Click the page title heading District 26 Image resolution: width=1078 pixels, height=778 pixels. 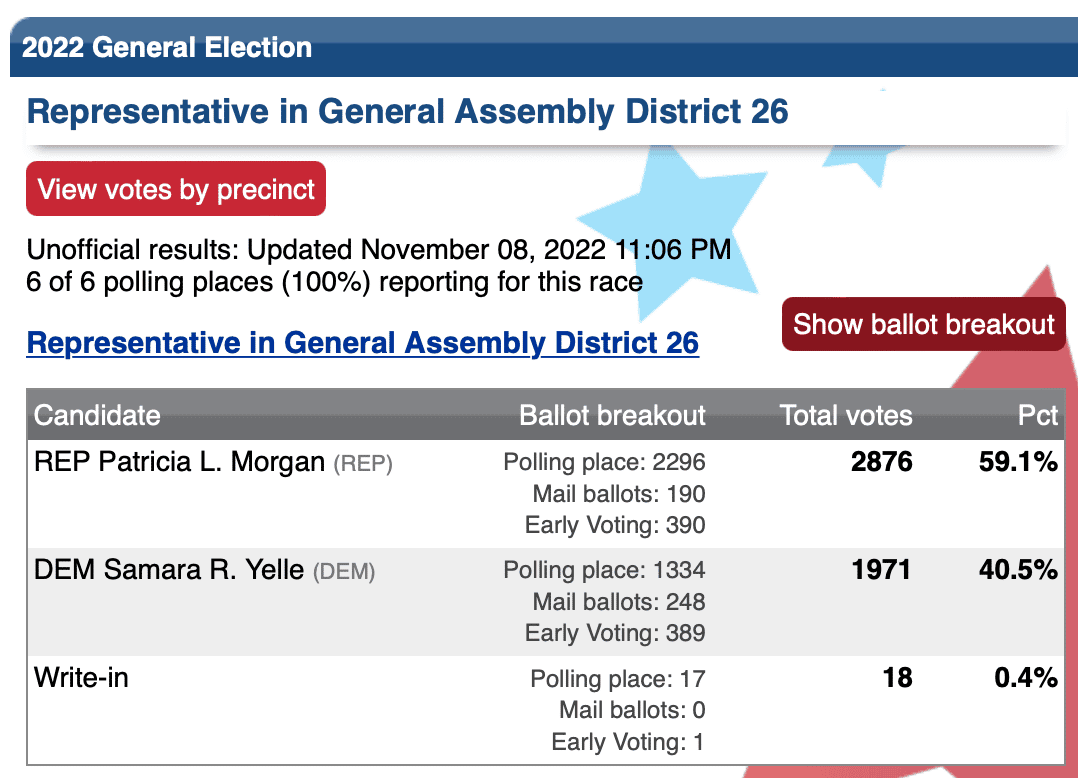coord(407,111)
